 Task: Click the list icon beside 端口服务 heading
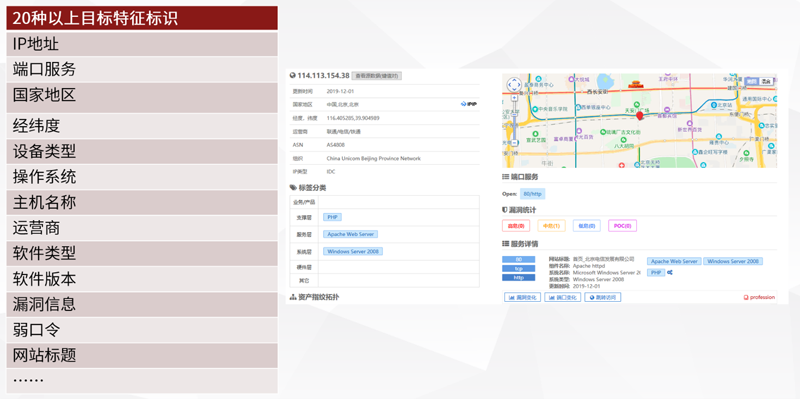(x=506, y=177)
